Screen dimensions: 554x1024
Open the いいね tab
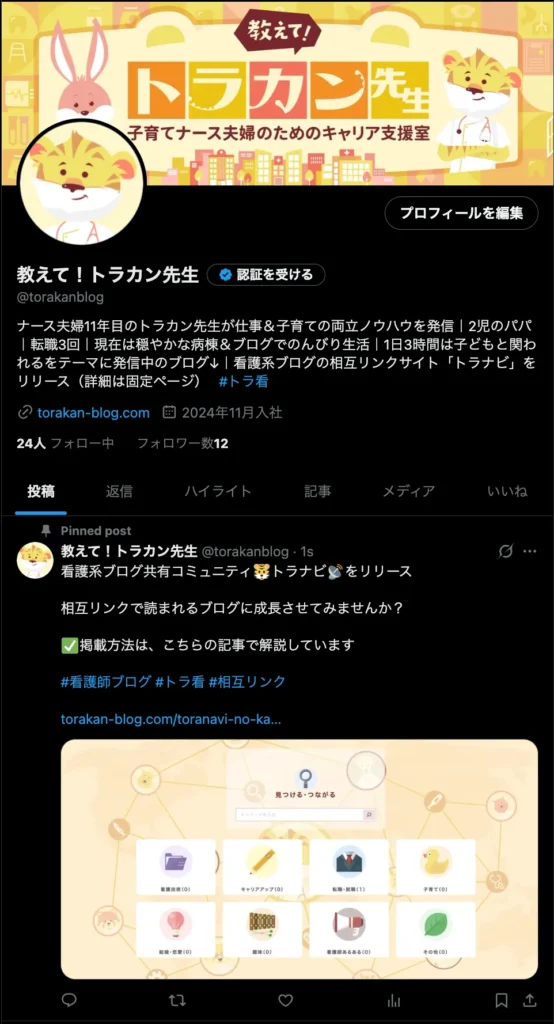[507, 492]
